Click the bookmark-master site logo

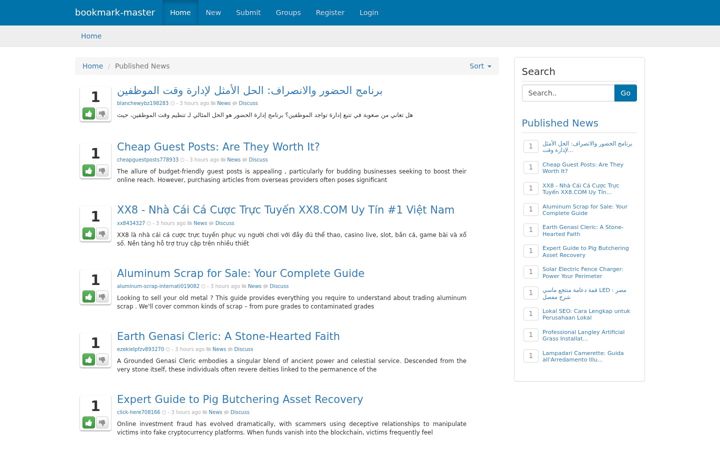coord(115,12)
